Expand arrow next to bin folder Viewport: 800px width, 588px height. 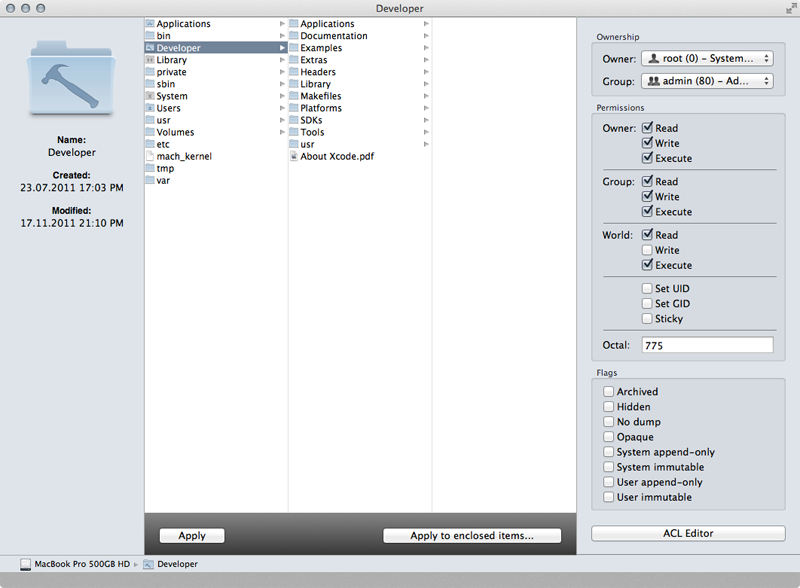282,36
